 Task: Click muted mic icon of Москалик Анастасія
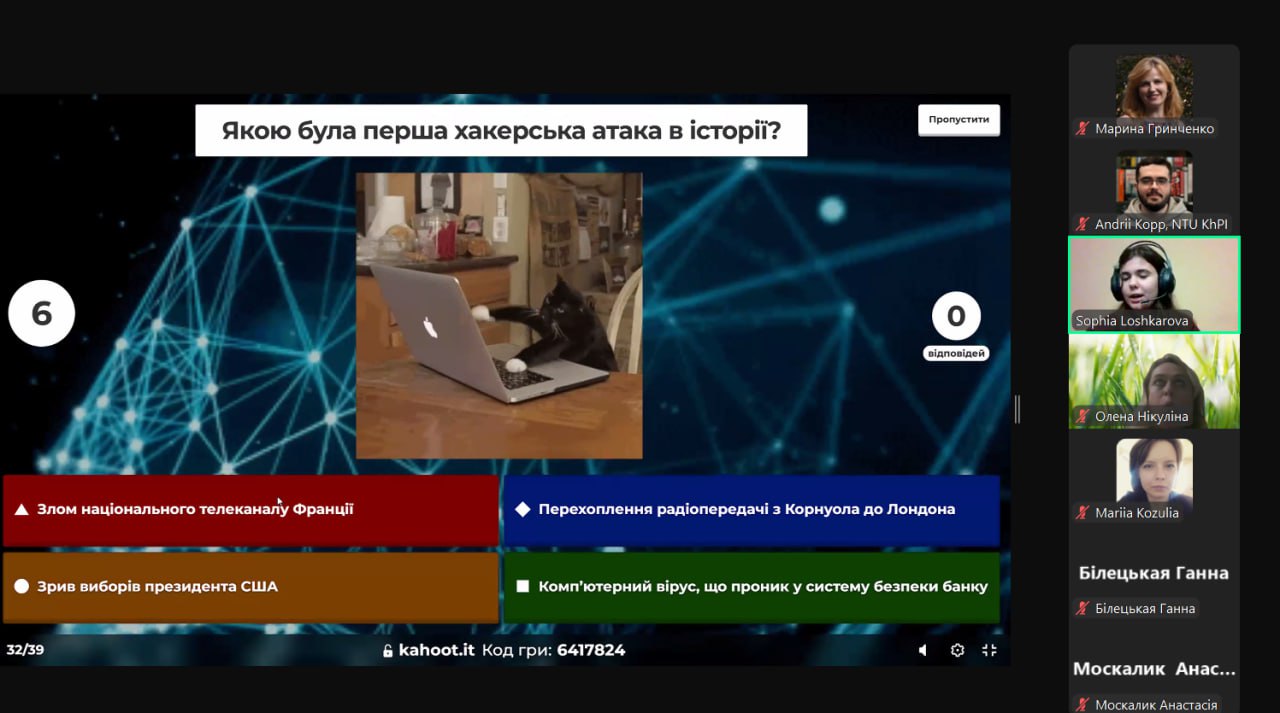tap(1082, 705)
